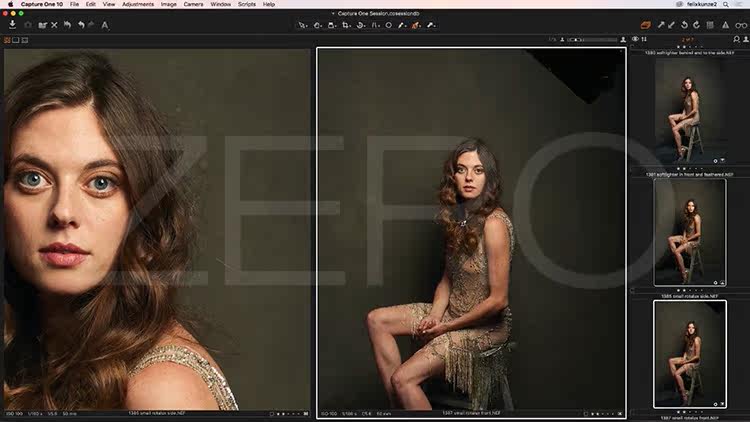The height and width of the screenshot is (422, 750).
Task: Rotate image left with the counterclockwise icon
Action: point(684,25)
